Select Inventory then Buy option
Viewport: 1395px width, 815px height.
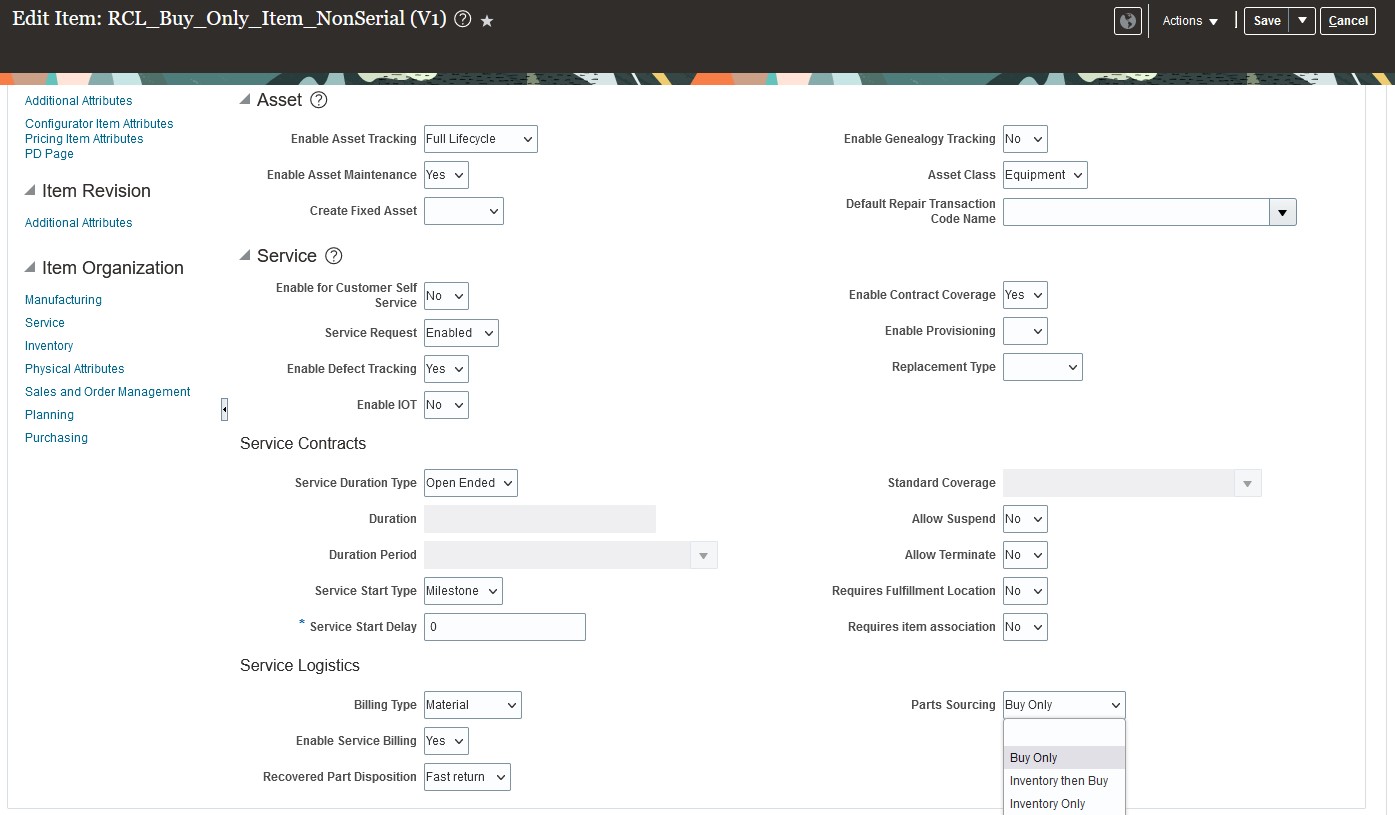[1064, 781]
